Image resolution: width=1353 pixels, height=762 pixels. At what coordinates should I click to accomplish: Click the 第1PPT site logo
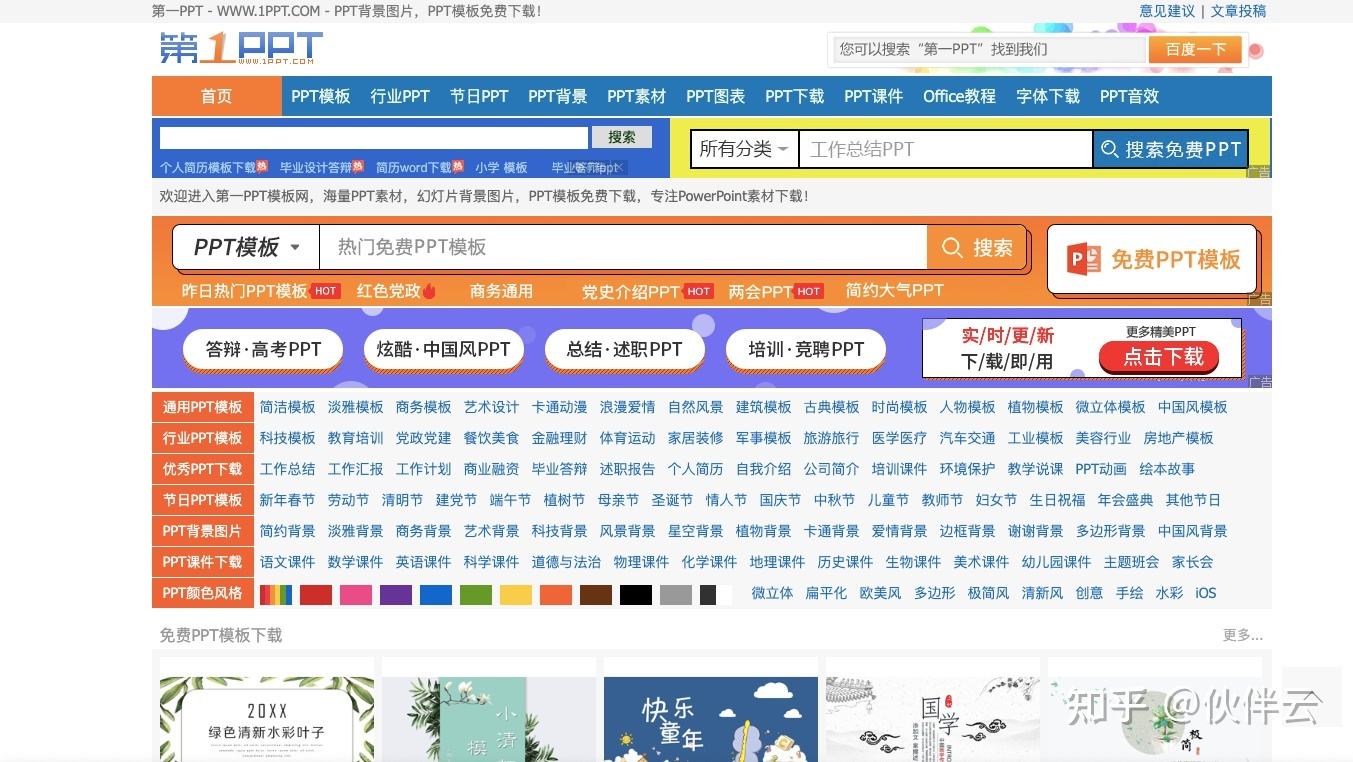click(241, 48)
